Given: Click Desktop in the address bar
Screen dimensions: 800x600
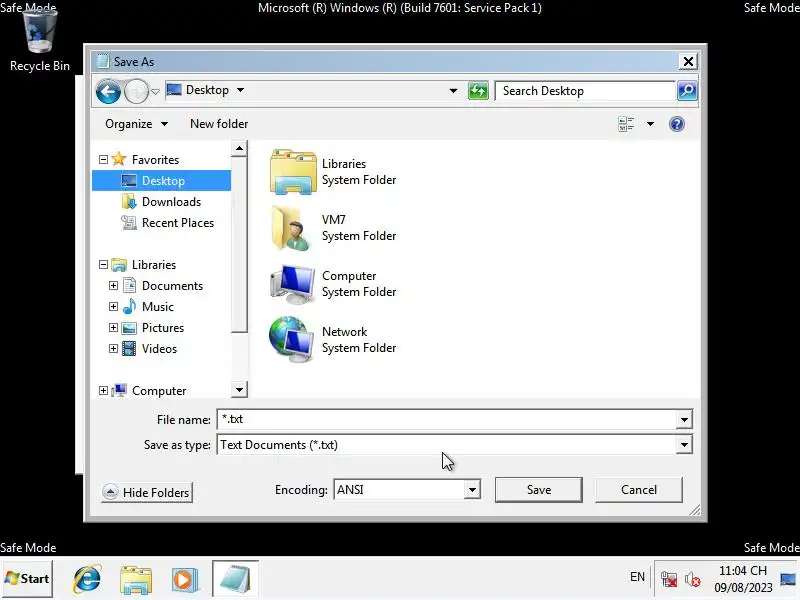Looking at the screenshot, I should click(x=207, y=90).
